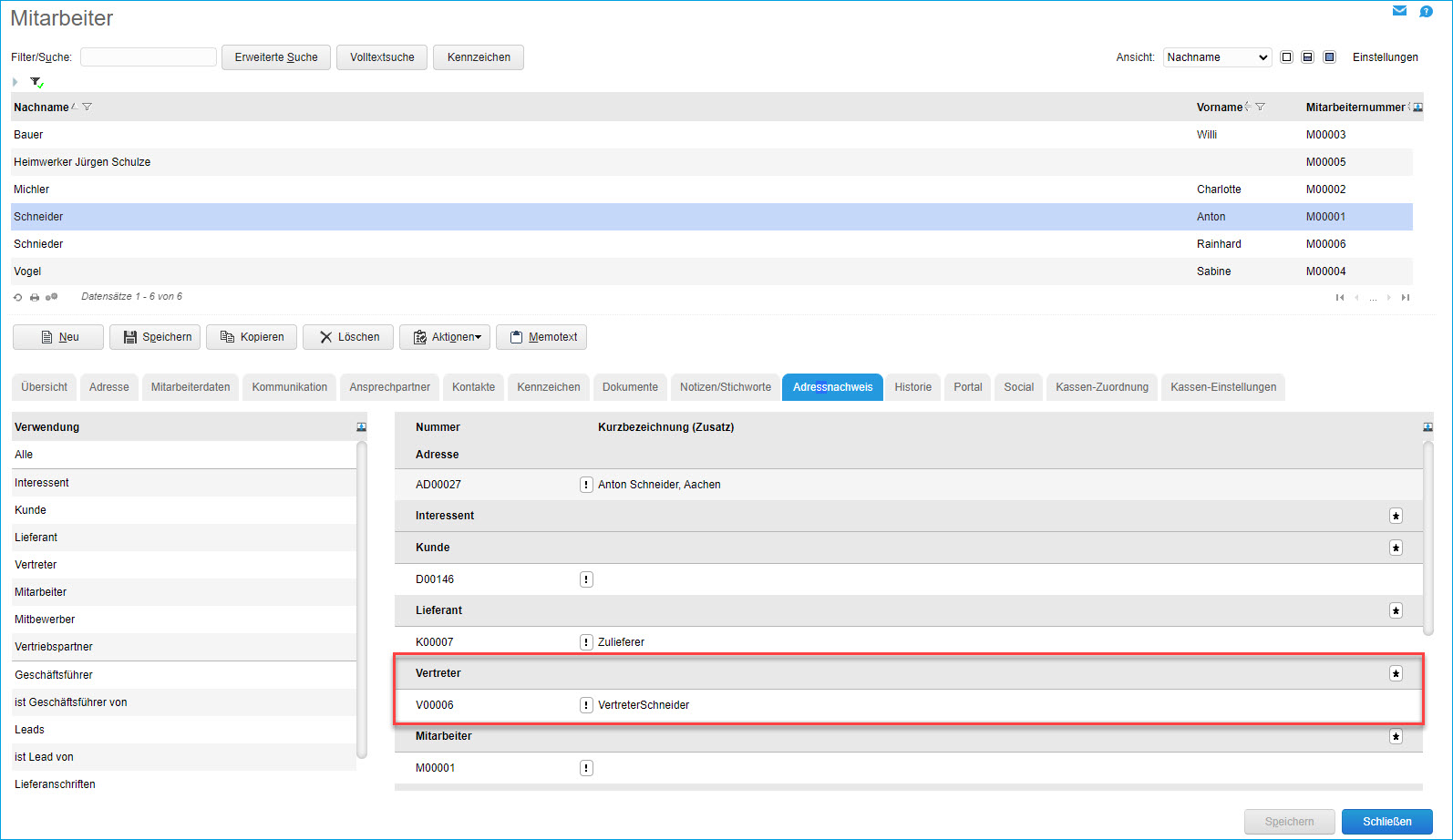
Task: Click the active filter funnel icon
Action: click(x=36, y=82)
